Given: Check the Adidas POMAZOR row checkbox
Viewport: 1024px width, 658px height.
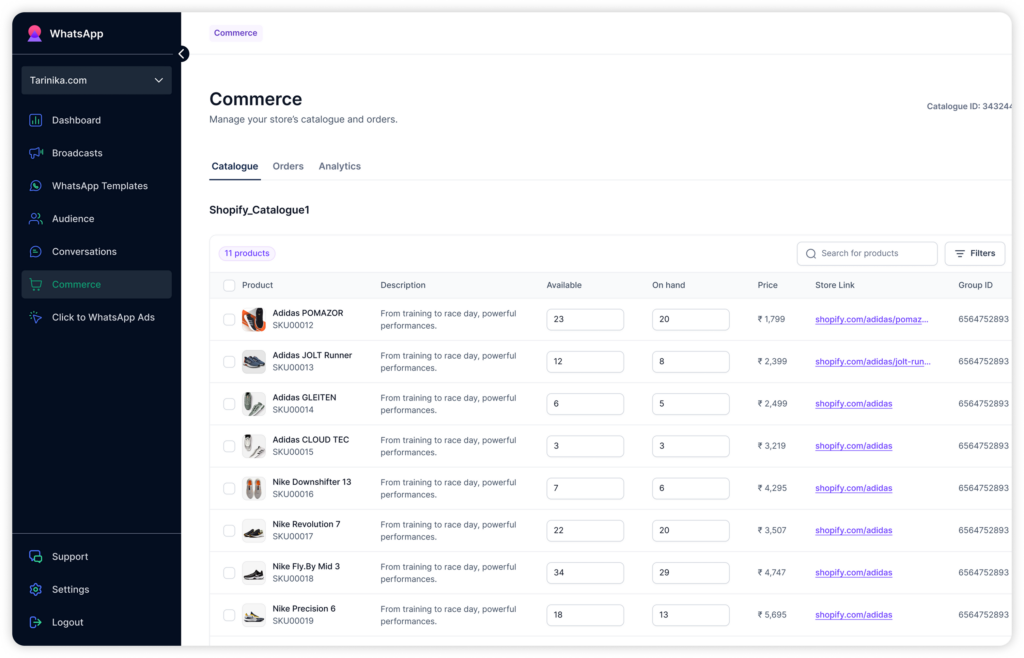Looking at the screenshot, I should tap(229, 319).
